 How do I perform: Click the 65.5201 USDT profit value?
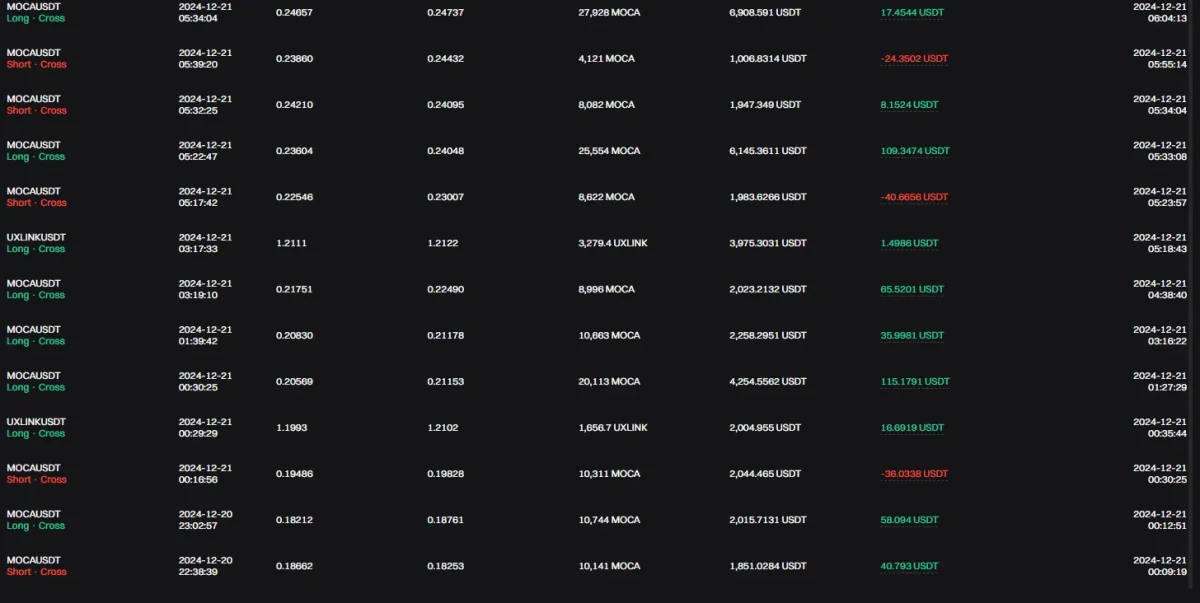pos(912,289)
